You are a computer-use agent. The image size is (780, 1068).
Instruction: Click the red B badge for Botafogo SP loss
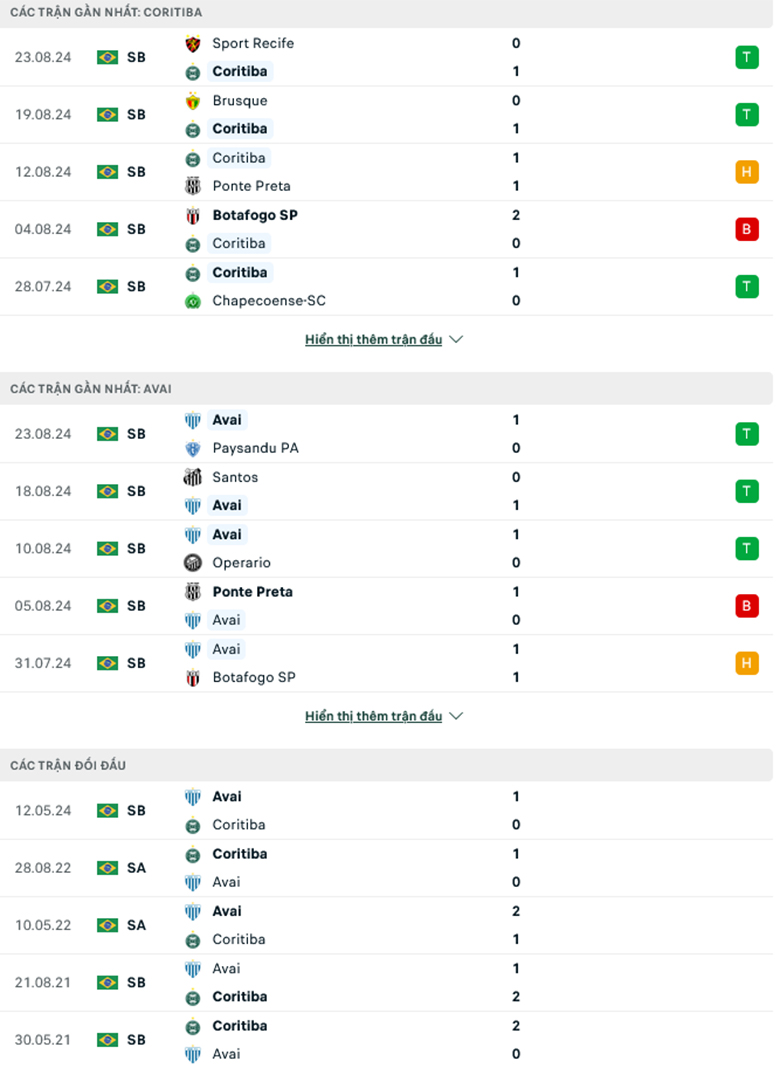pos(747,229)
